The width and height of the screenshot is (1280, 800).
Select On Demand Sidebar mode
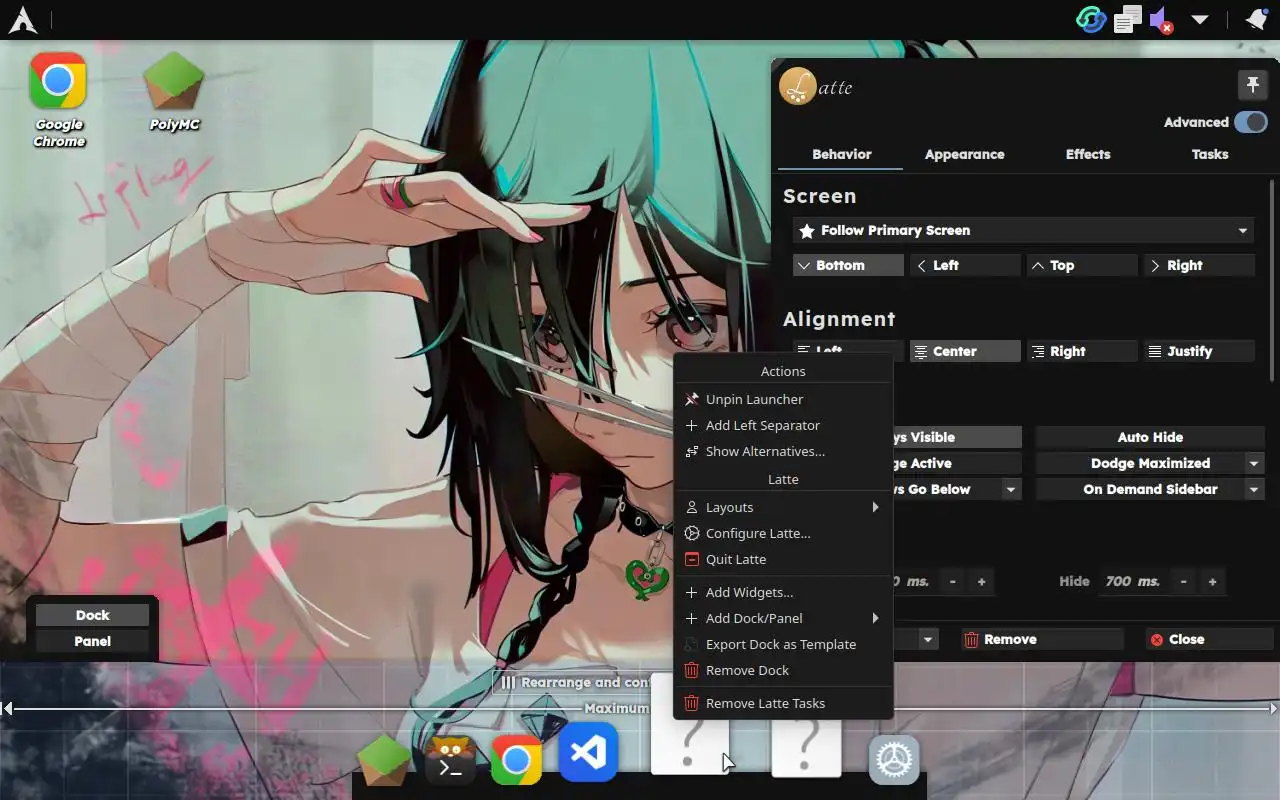coord(1139,489)
